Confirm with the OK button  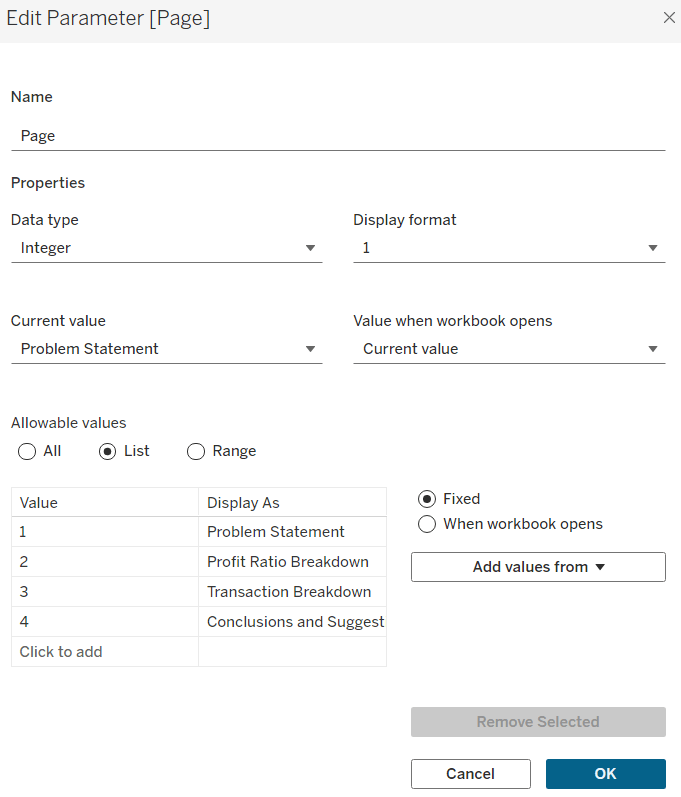(x=605, y=774)
